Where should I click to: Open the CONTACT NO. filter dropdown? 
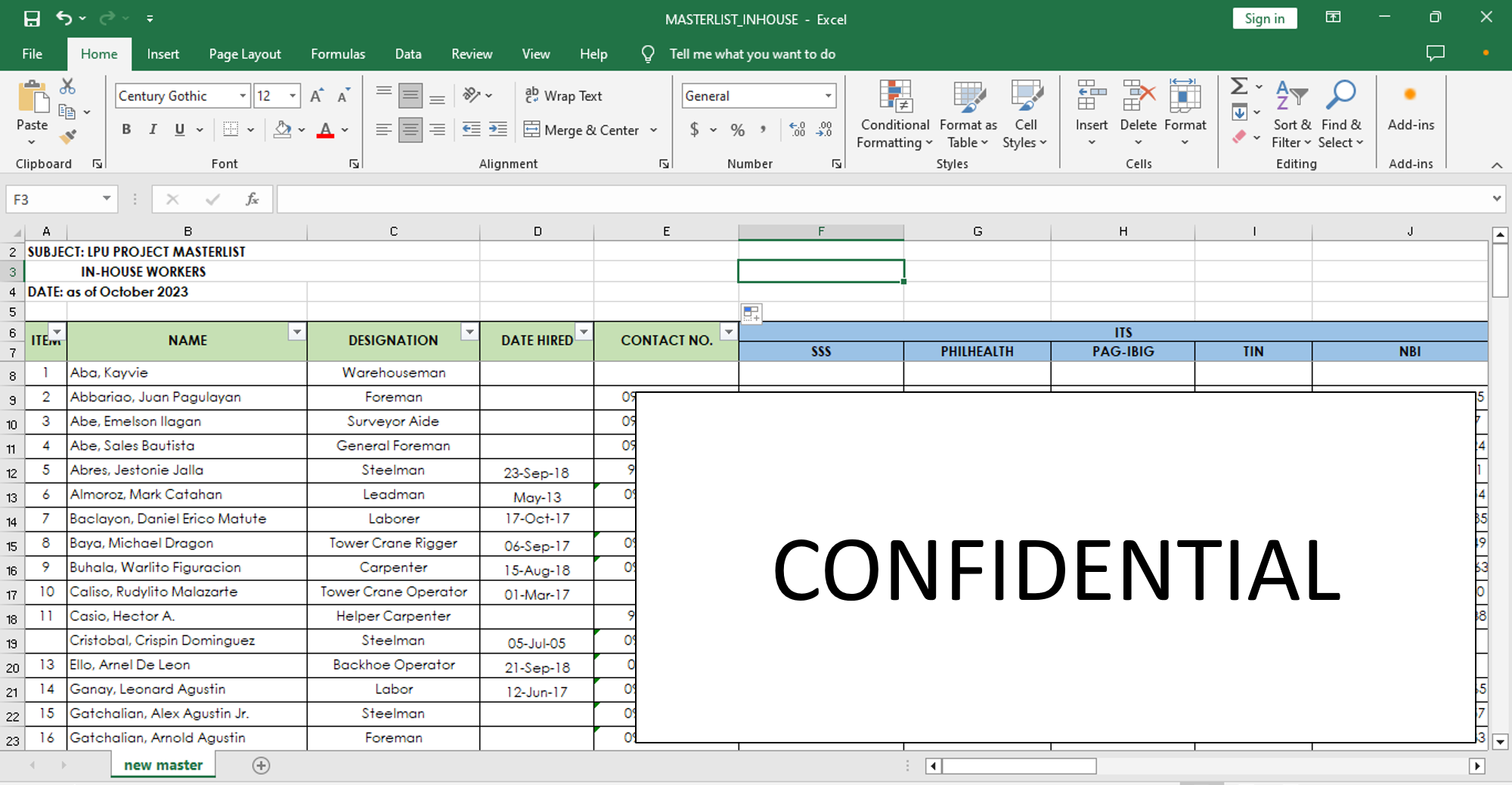(x=728, y=332)
